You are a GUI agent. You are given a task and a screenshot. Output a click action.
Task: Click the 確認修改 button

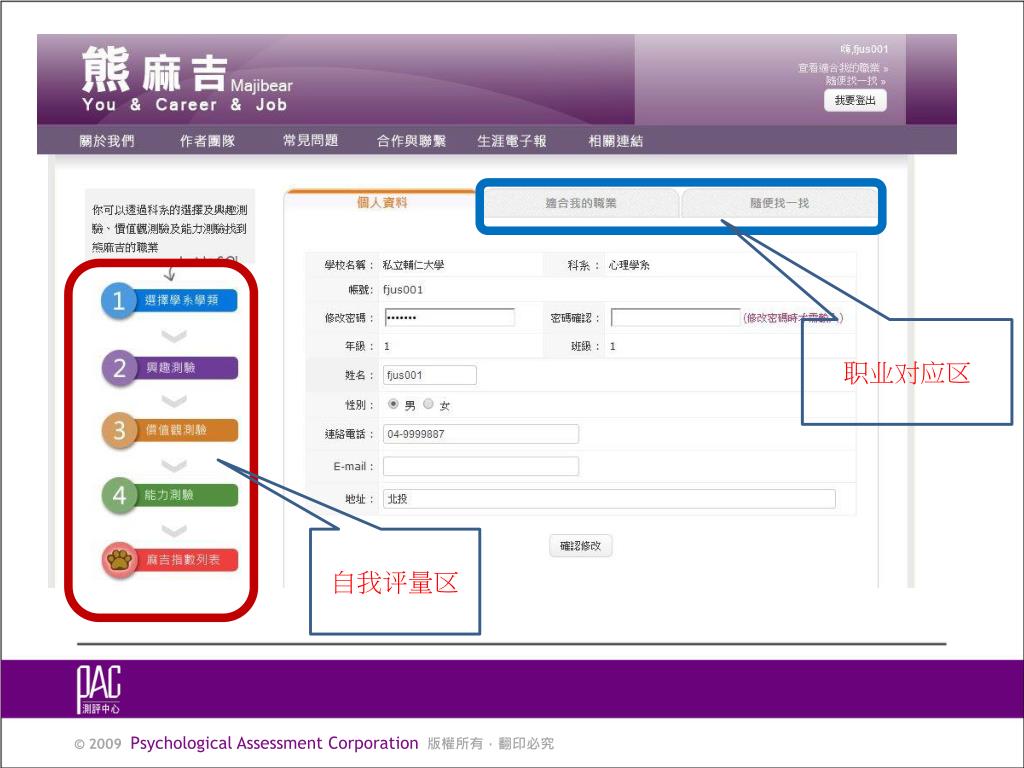(x=581, y=546)
